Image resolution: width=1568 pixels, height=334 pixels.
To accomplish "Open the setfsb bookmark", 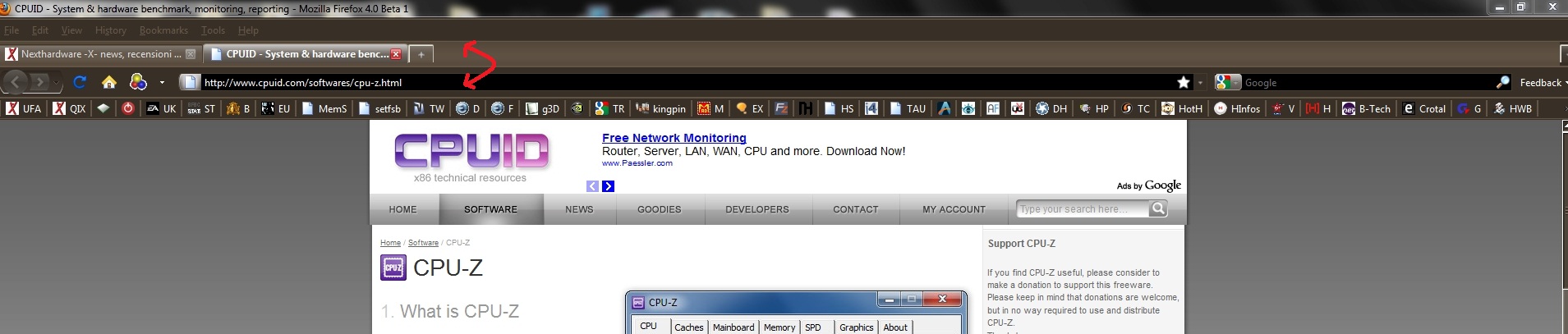I will (380, 108).
